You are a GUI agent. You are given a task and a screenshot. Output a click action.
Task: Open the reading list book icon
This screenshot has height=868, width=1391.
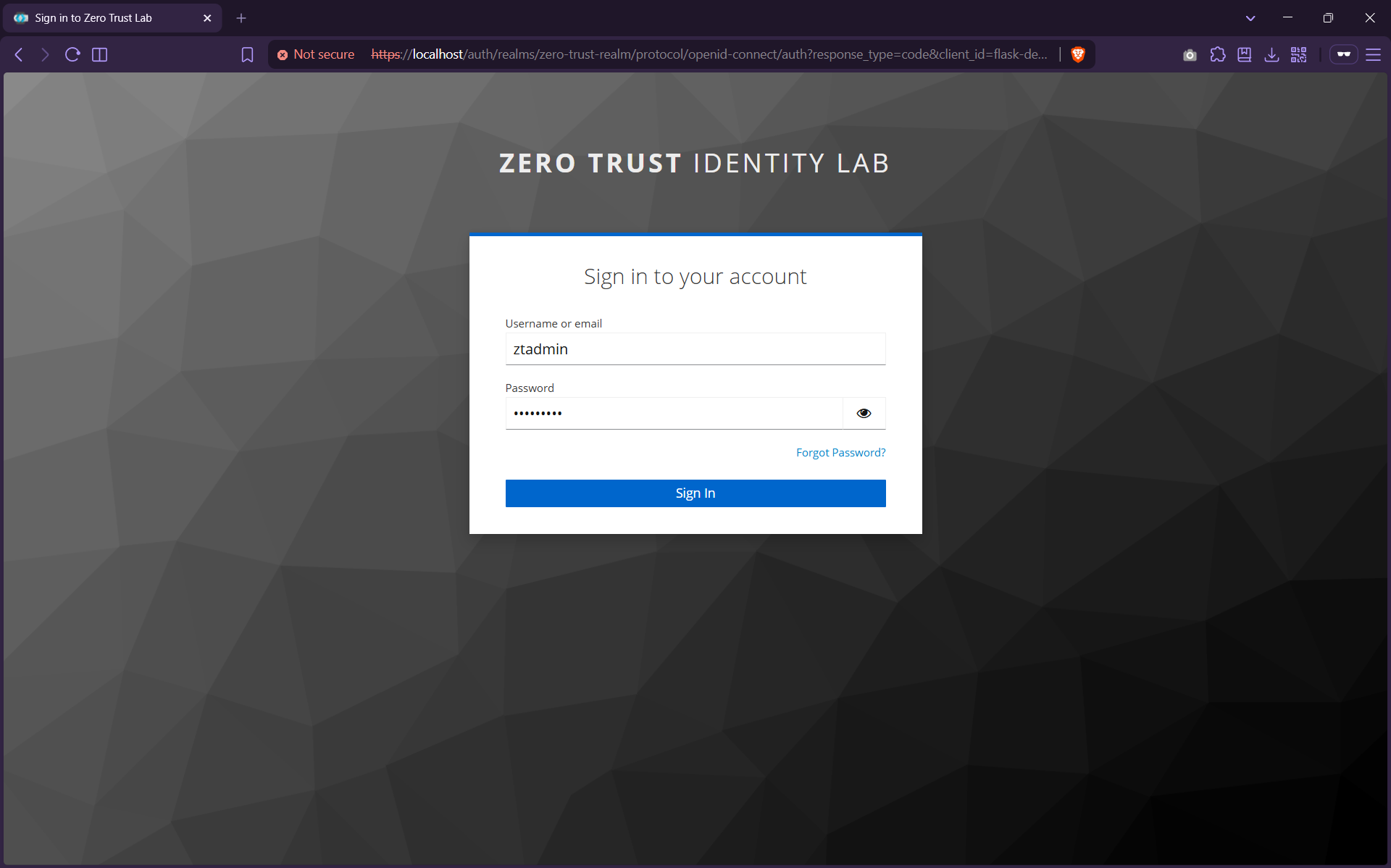1245,54
